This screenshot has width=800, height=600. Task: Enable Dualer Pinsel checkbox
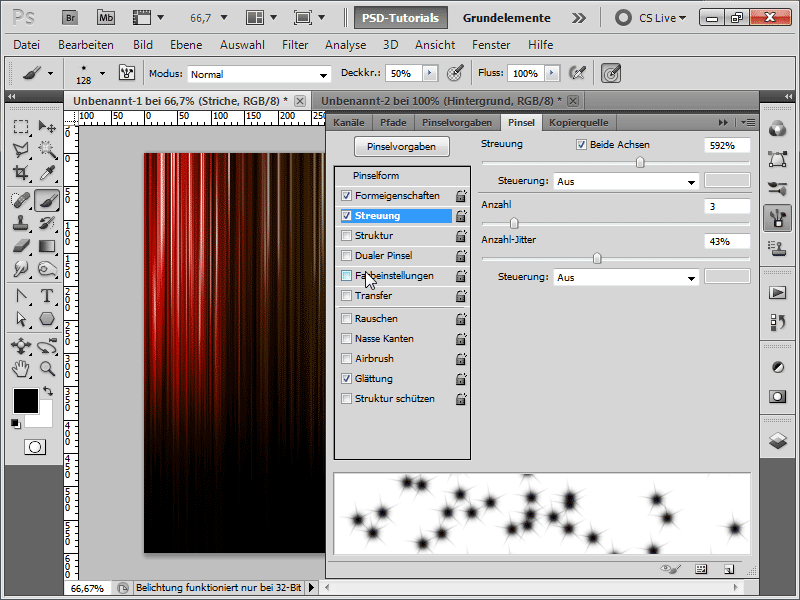point(346,255)
